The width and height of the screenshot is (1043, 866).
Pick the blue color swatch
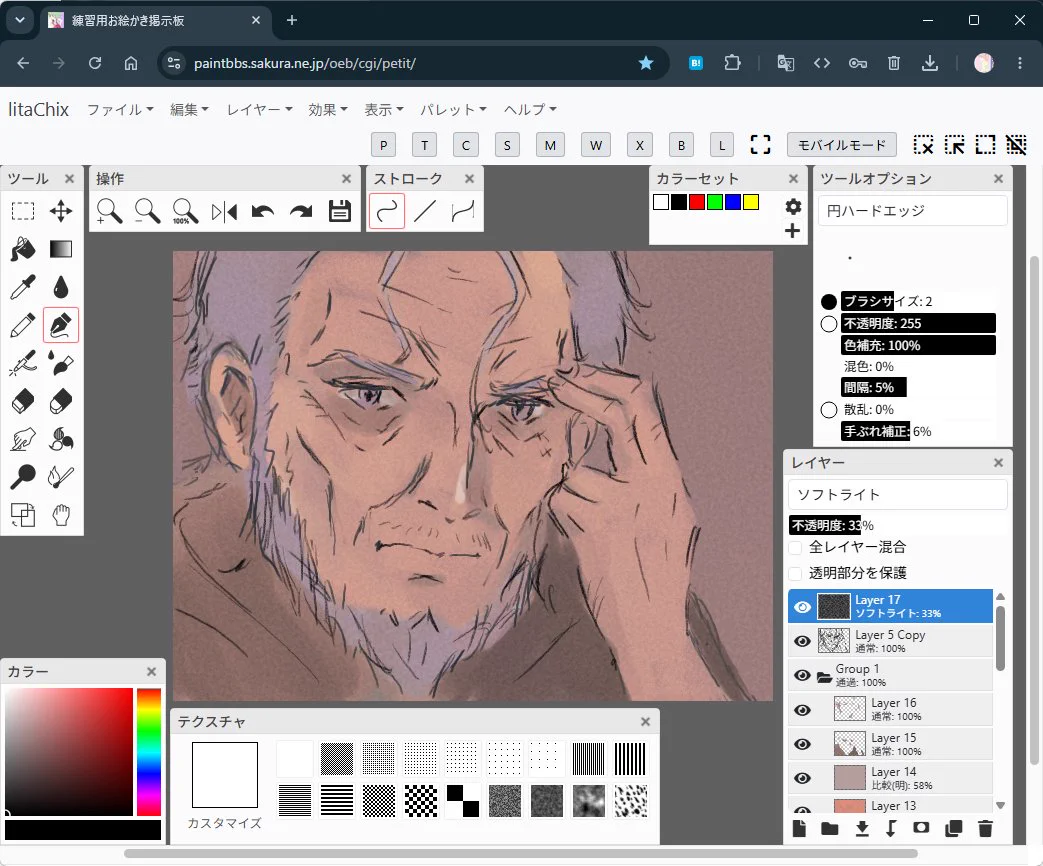coord(732,202)
